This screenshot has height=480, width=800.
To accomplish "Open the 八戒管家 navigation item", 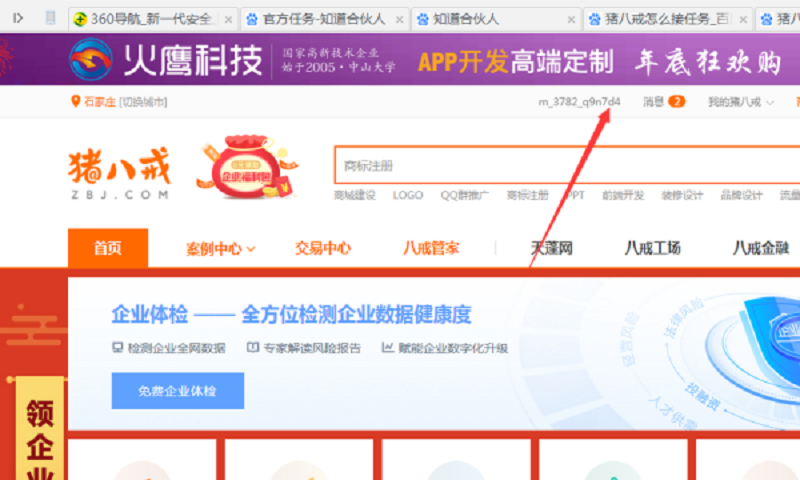I will 431,248.
